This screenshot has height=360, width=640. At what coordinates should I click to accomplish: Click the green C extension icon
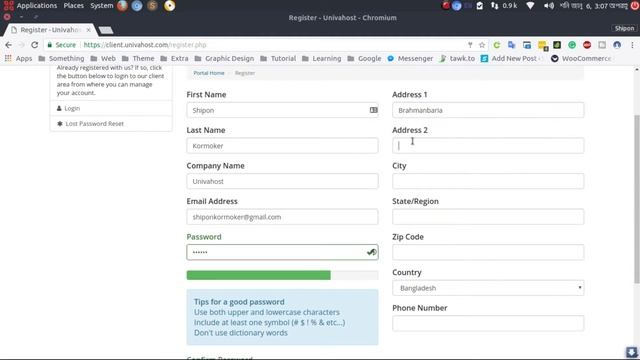[497, 45]
